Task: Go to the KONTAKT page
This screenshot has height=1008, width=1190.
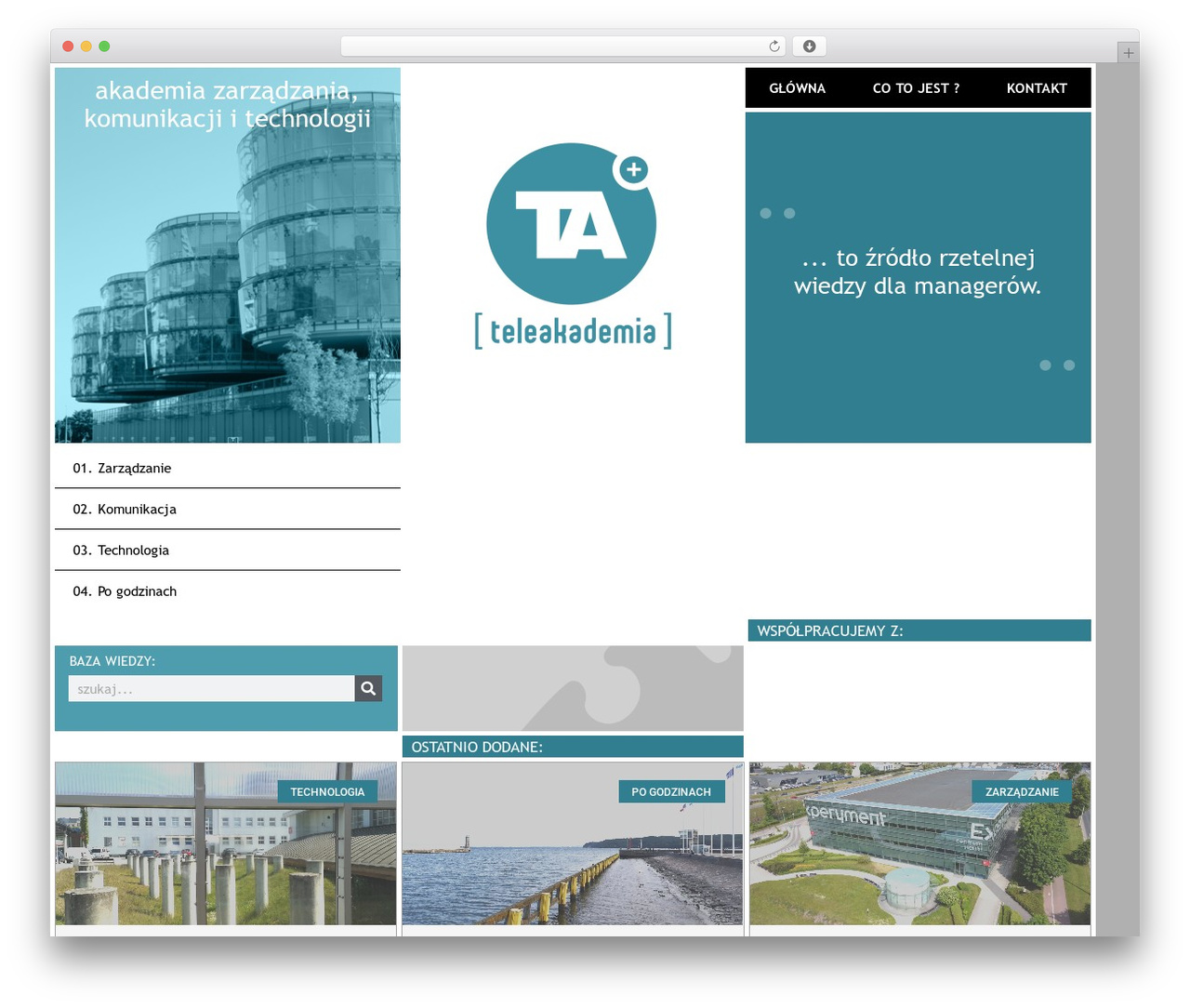Action: click(x=1037, y=88)
